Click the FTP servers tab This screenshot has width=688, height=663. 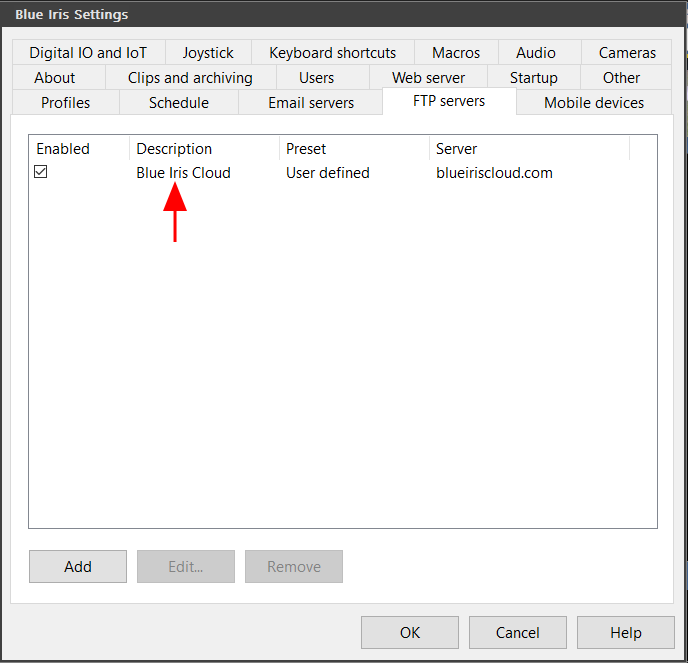(x=449, y=101)
